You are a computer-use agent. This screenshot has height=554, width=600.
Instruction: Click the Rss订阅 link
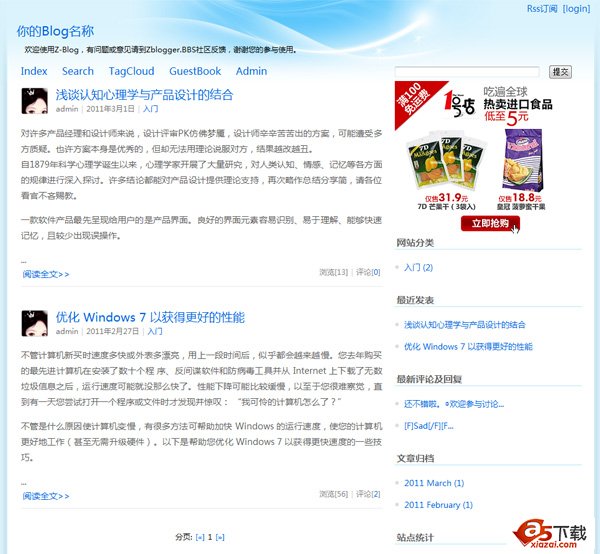click(x=542, y=8)
